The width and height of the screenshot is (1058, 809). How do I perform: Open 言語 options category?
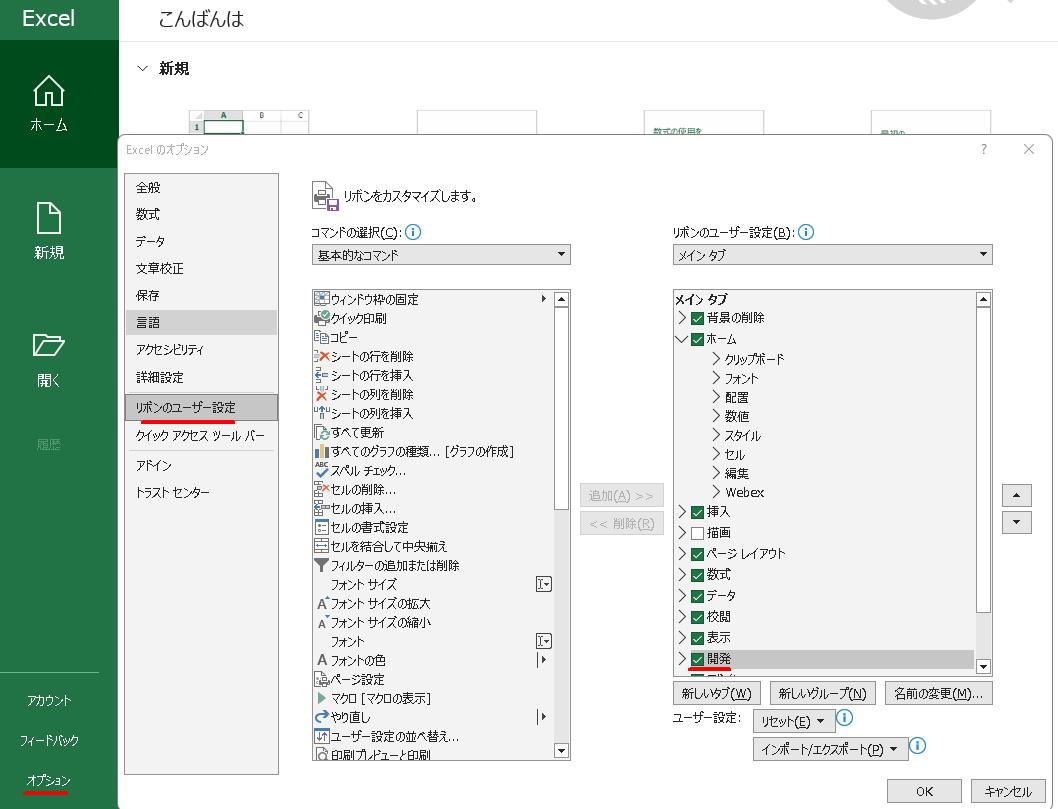[x=202, y=323]
